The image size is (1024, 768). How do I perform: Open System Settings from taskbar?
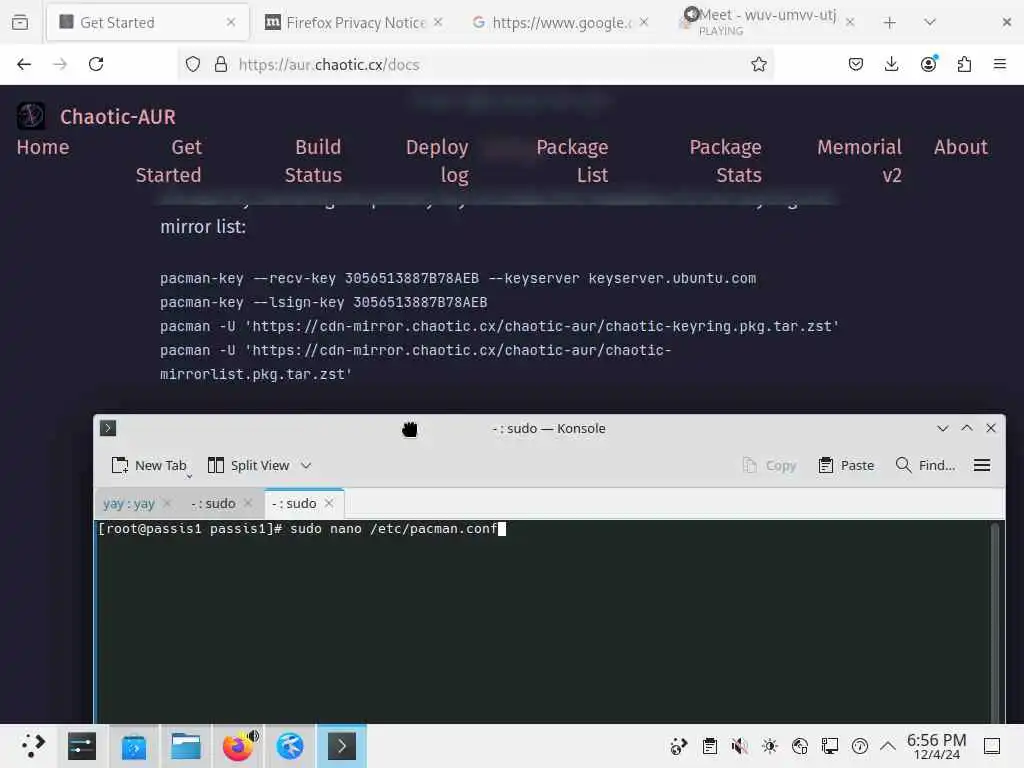pyautogui.click(x=82, y=746)
